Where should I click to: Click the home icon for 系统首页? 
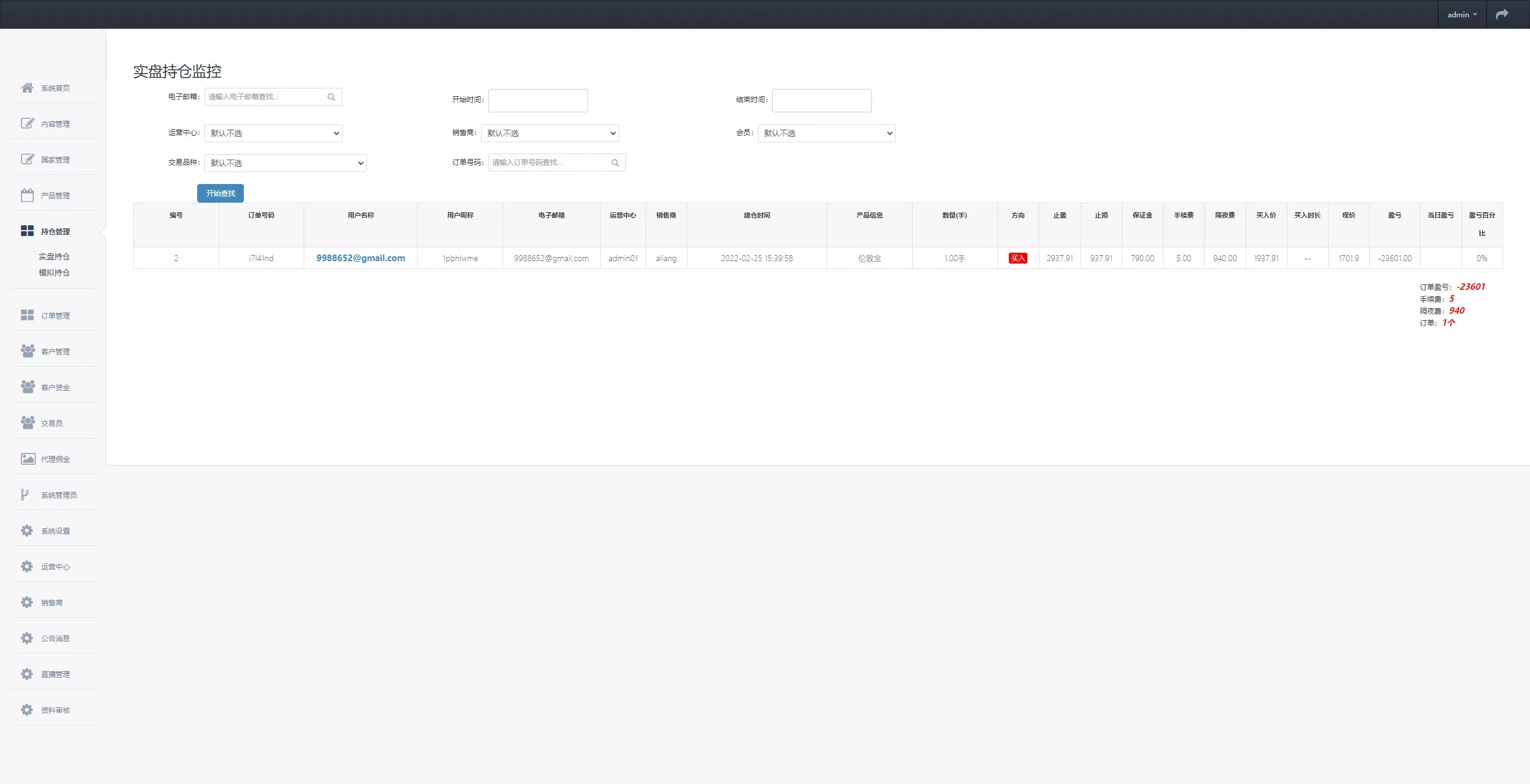[27, 88]
